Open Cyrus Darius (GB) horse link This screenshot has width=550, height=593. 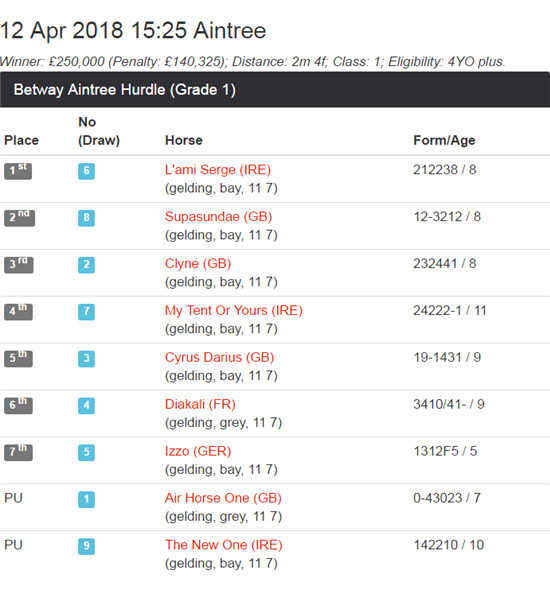click(x=219, y=357)
